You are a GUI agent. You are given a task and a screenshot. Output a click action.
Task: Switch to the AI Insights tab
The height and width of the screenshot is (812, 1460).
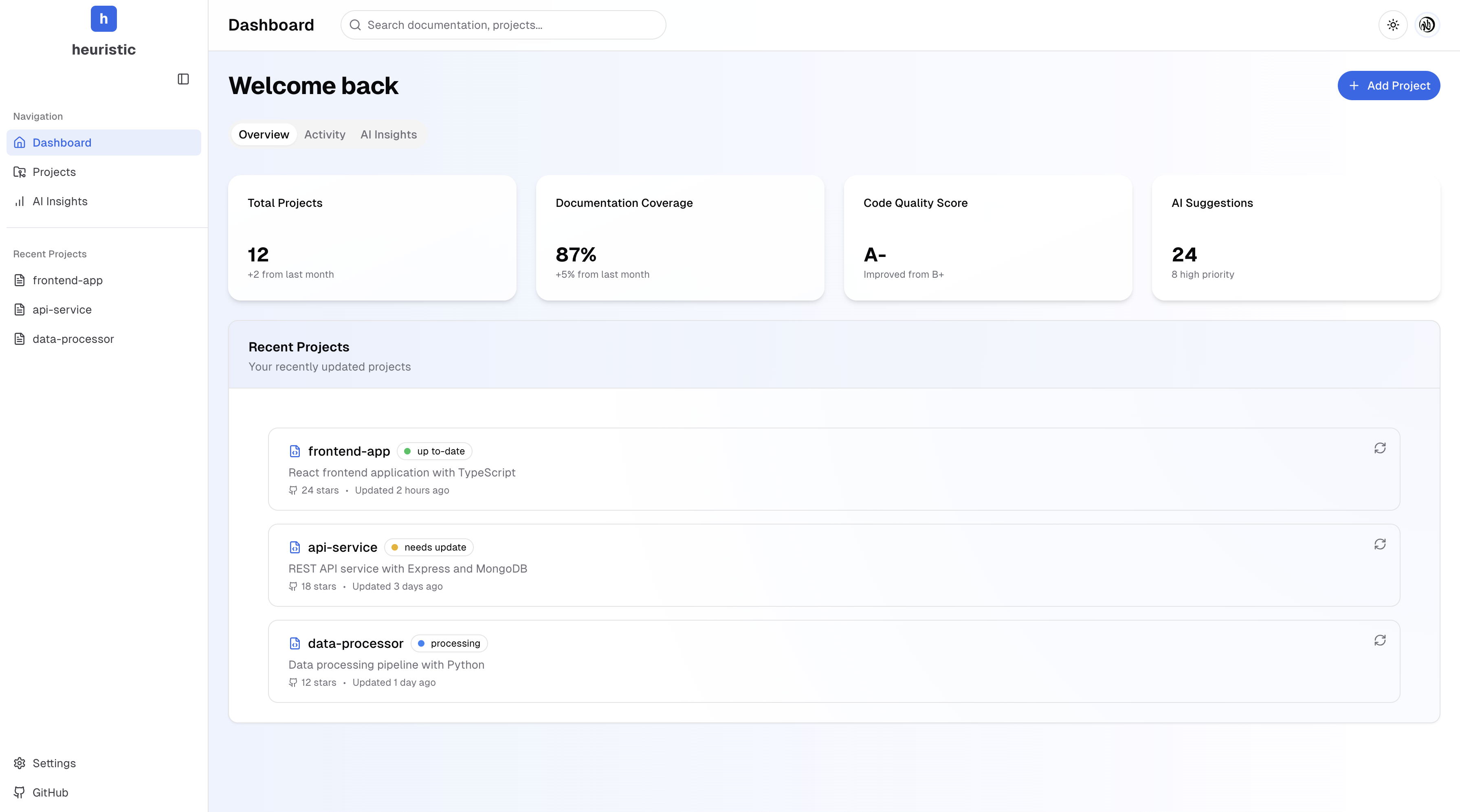pyautogui.click(x=388, y=134)
